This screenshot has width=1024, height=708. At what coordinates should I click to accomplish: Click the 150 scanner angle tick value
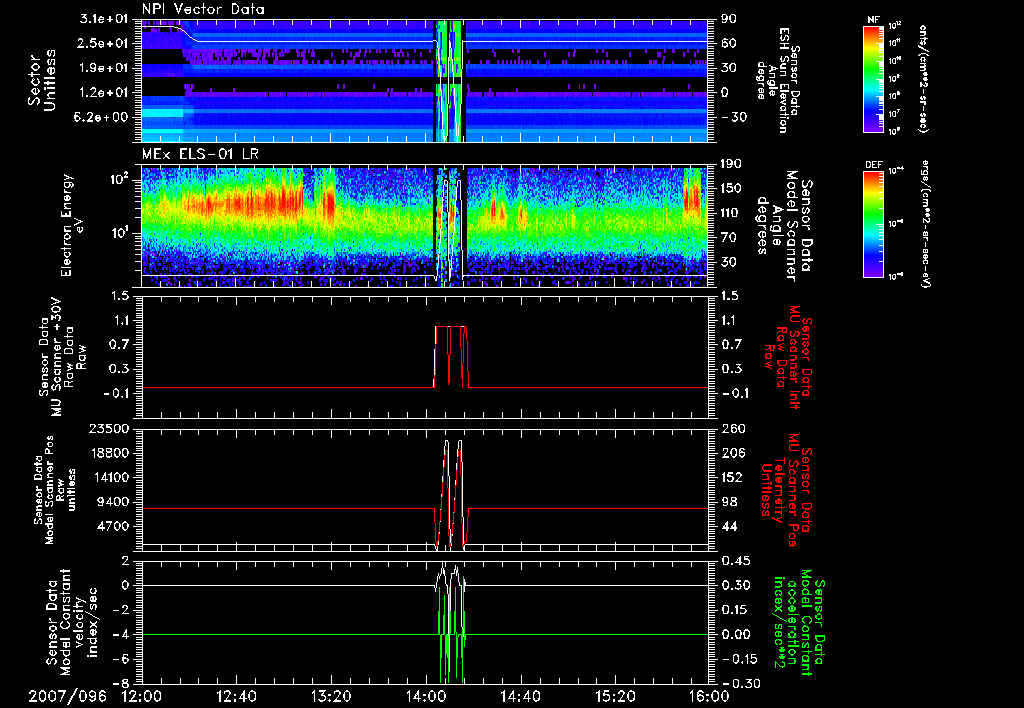point(732,189)
